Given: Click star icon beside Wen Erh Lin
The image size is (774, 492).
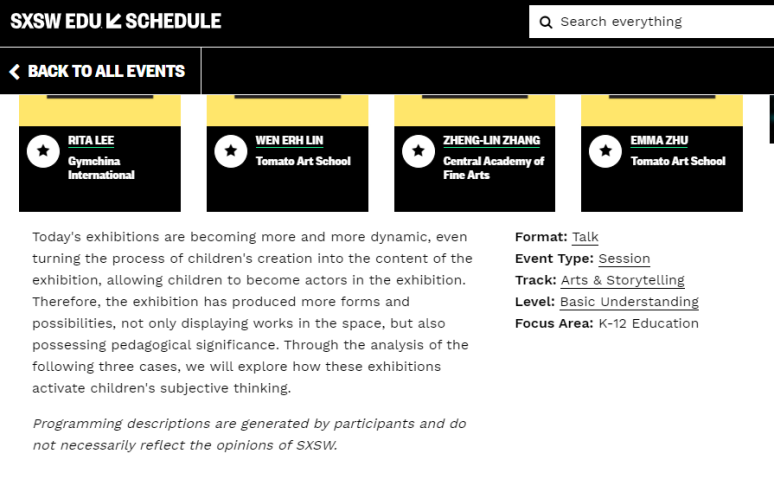Looking at the screenshot, I should 231,151.
